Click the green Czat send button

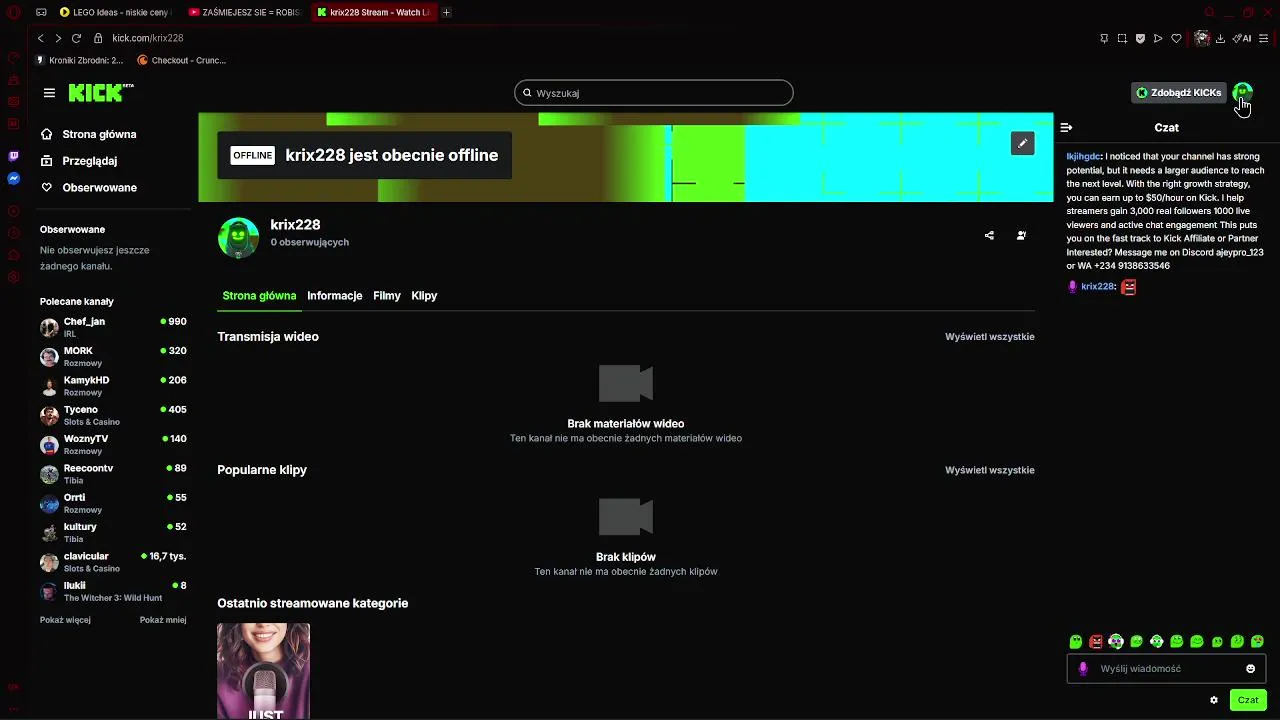pyautogui.click(x=1248, y=700)
